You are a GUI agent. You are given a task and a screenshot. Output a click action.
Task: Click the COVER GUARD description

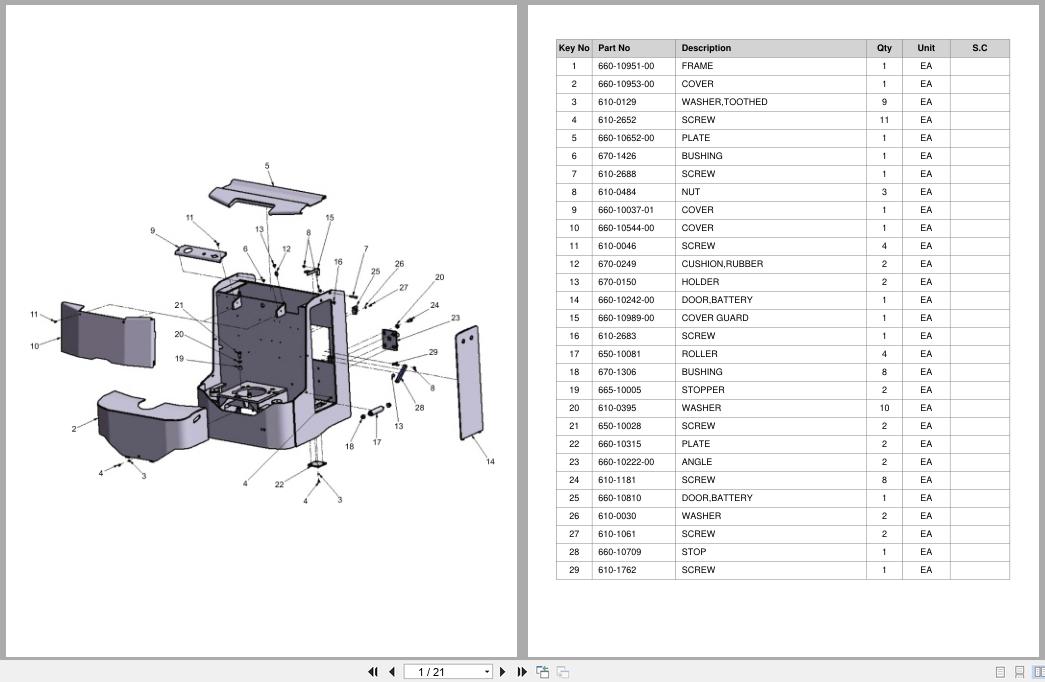(714, 318)
